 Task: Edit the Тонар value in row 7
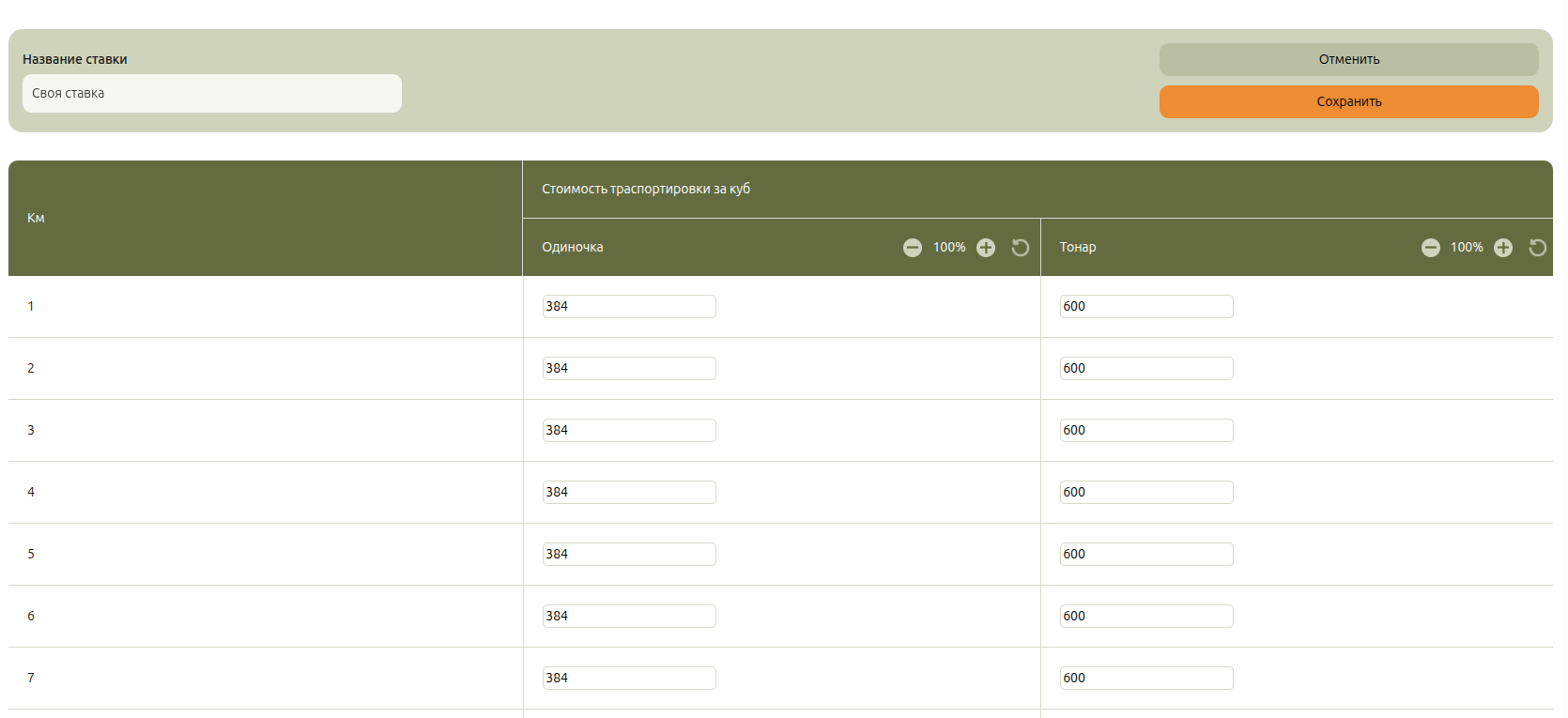[x=1146, y=679]
